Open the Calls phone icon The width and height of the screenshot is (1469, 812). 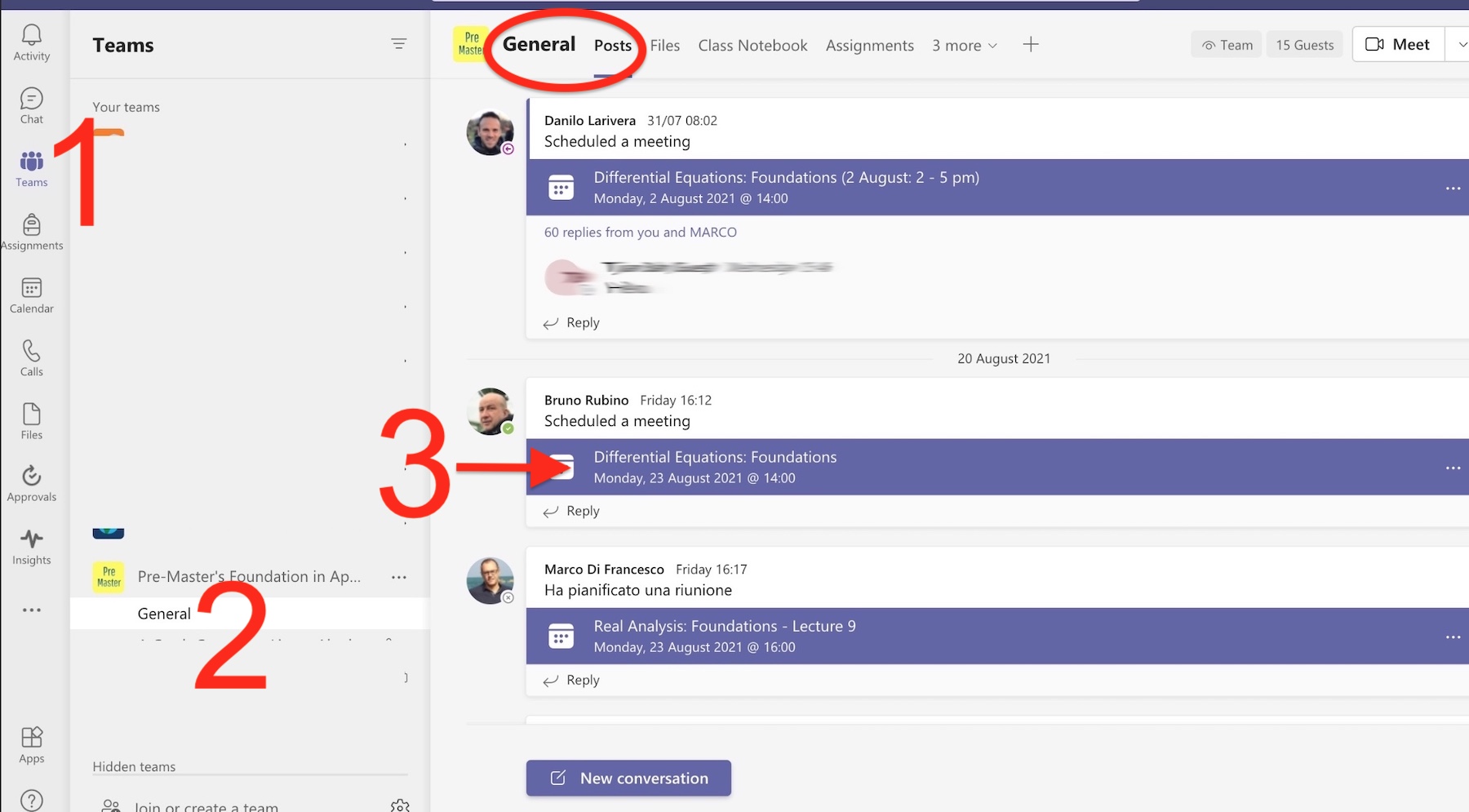pyautogui.click(x=31, y=358)
